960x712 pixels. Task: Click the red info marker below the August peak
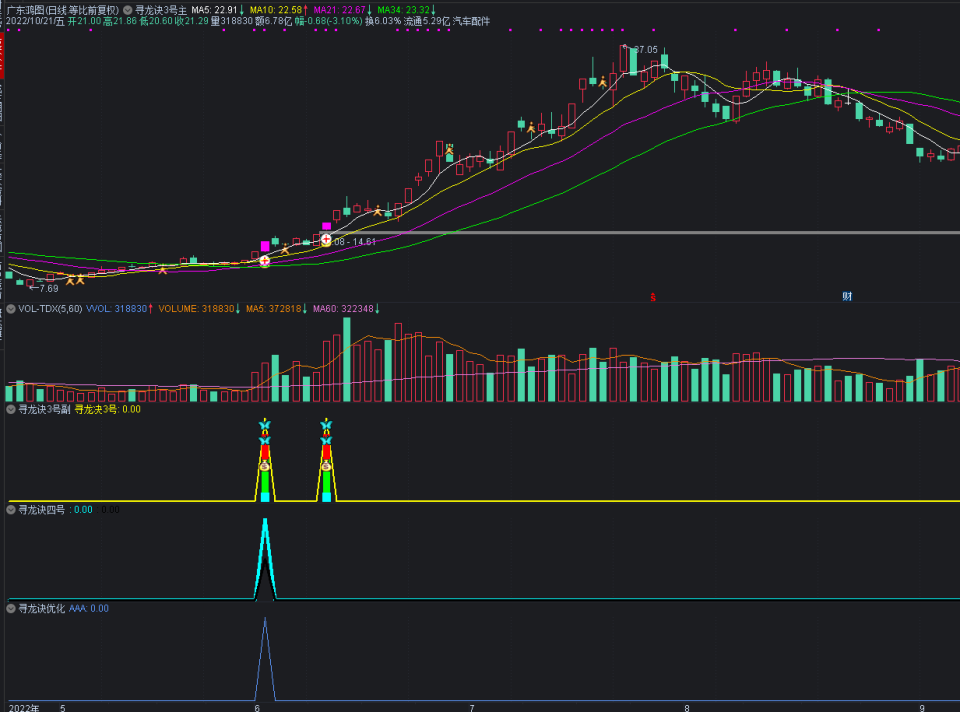click(x=653, y=297)
